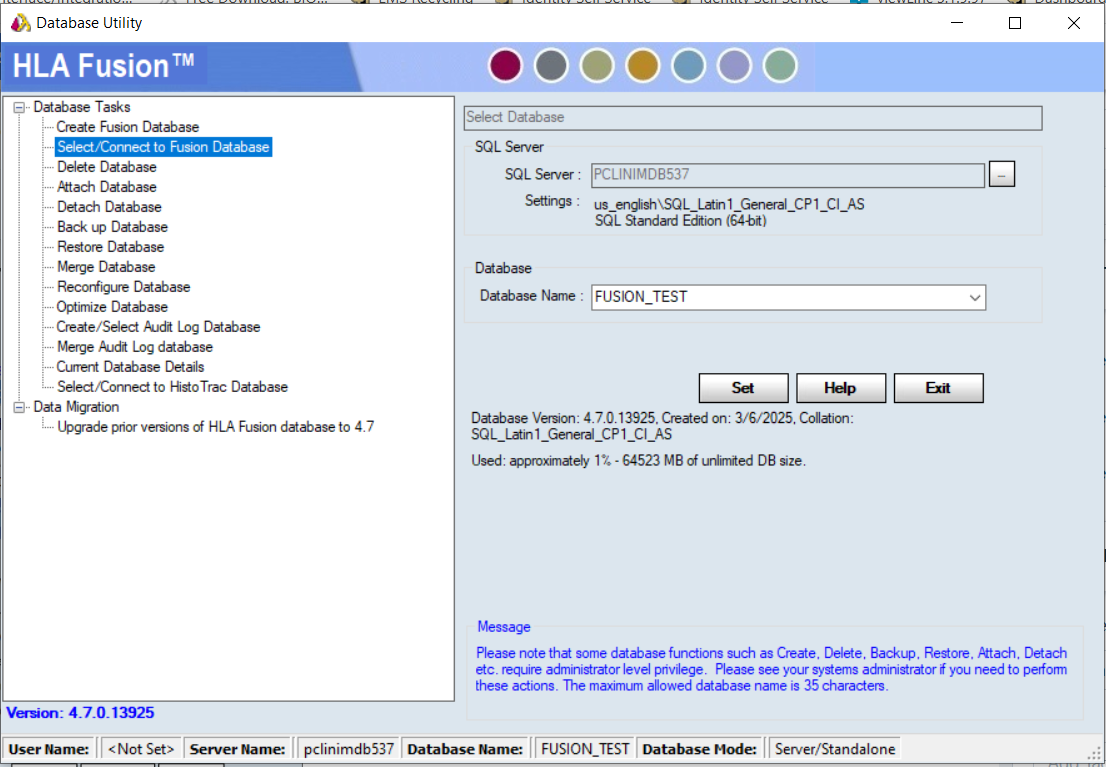Image resolution: width=1106 pixels, height=767 pixels.
Task: Select Optimize Database task
Action: [x=112, y=307]
